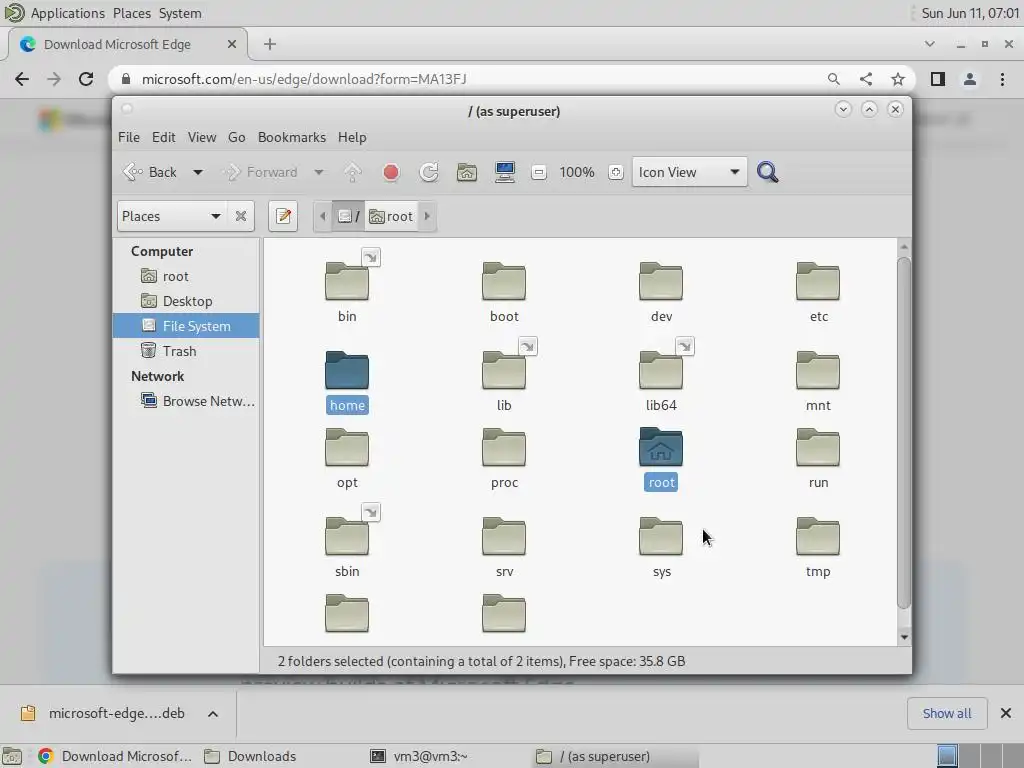This screenshot has width=1024, height=768.
Task: Click the file view vertical scrollbar
Action: [904, 433]
